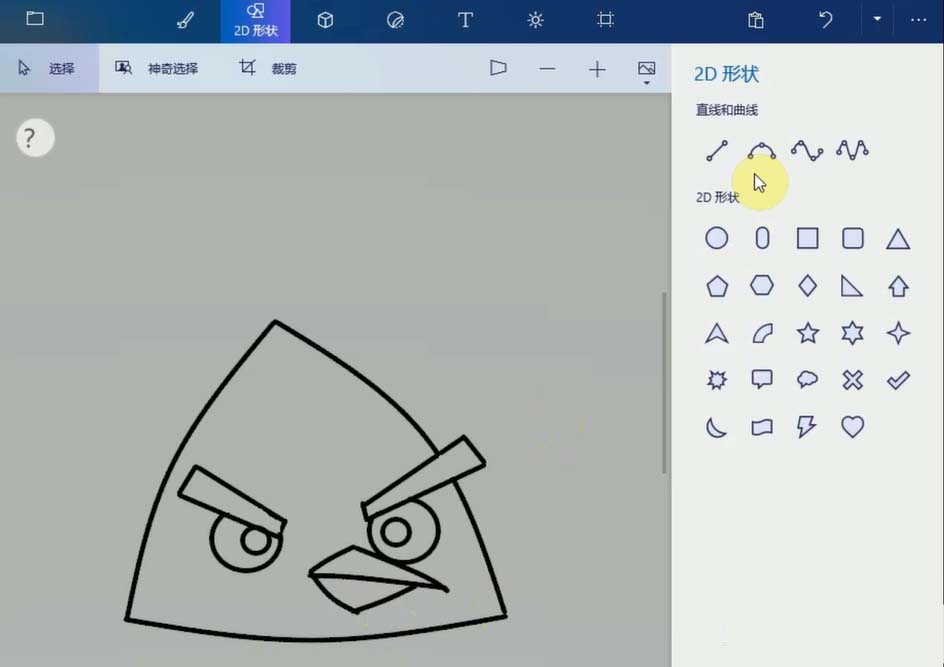Select the wavy flag shape
Viewport: 944px width, 667px height.
762,427
